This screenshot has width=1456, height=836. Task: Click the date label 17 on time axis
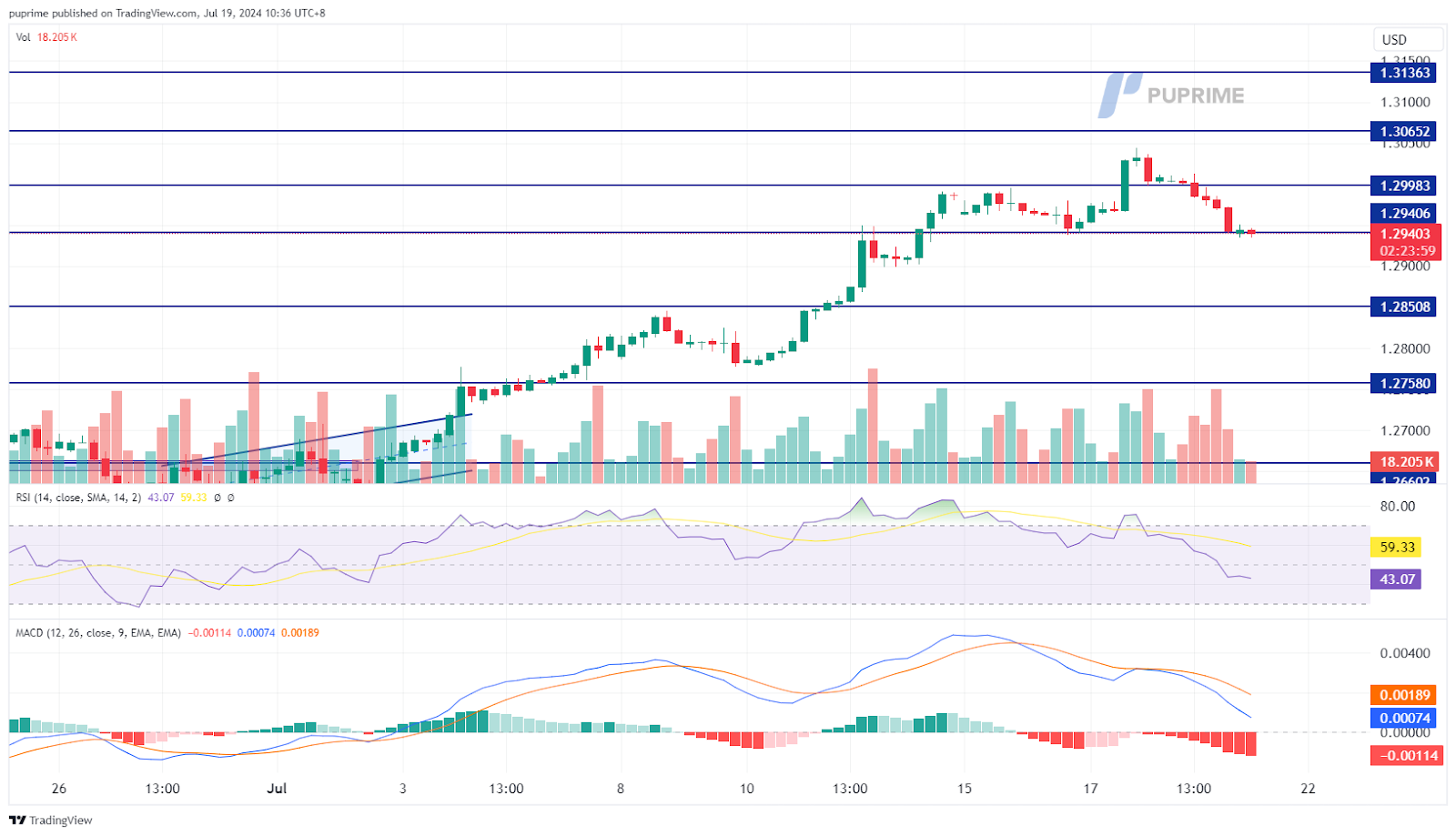(x=1091, y=789)
